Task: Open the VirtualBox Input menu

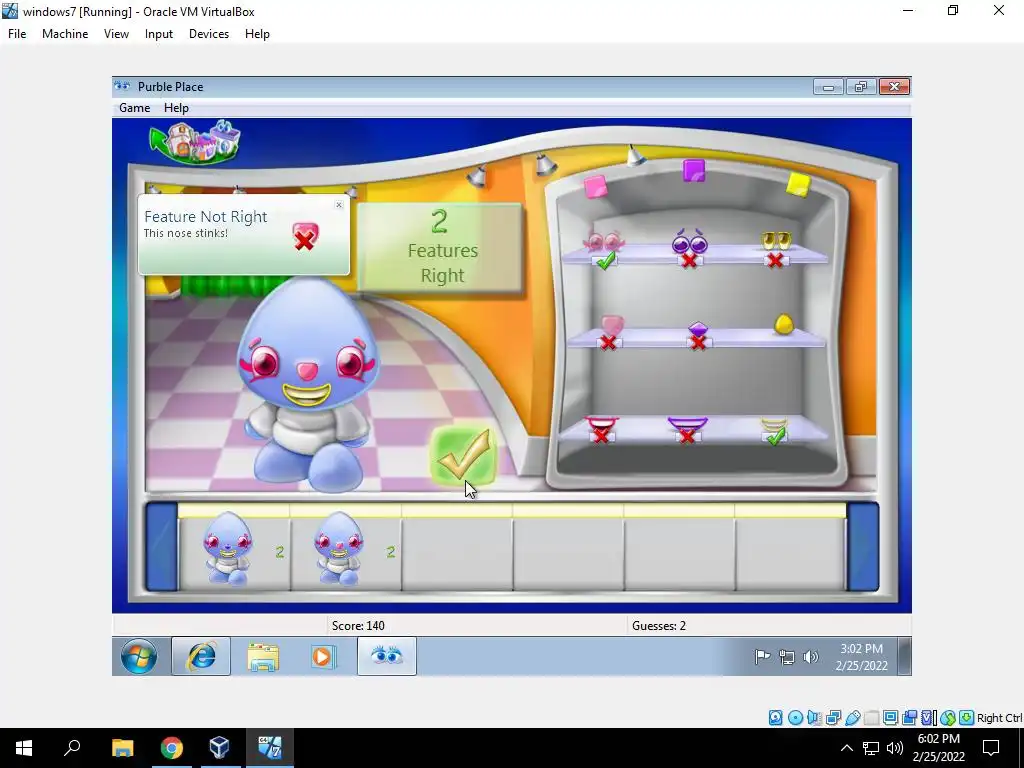Action: click(159, 34)
